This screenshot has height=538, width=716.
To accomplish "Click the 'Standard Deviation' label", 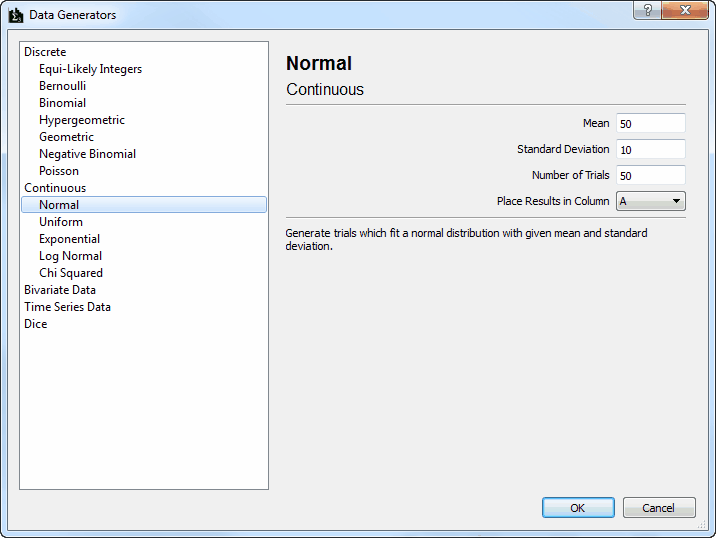I will (563, 149).
